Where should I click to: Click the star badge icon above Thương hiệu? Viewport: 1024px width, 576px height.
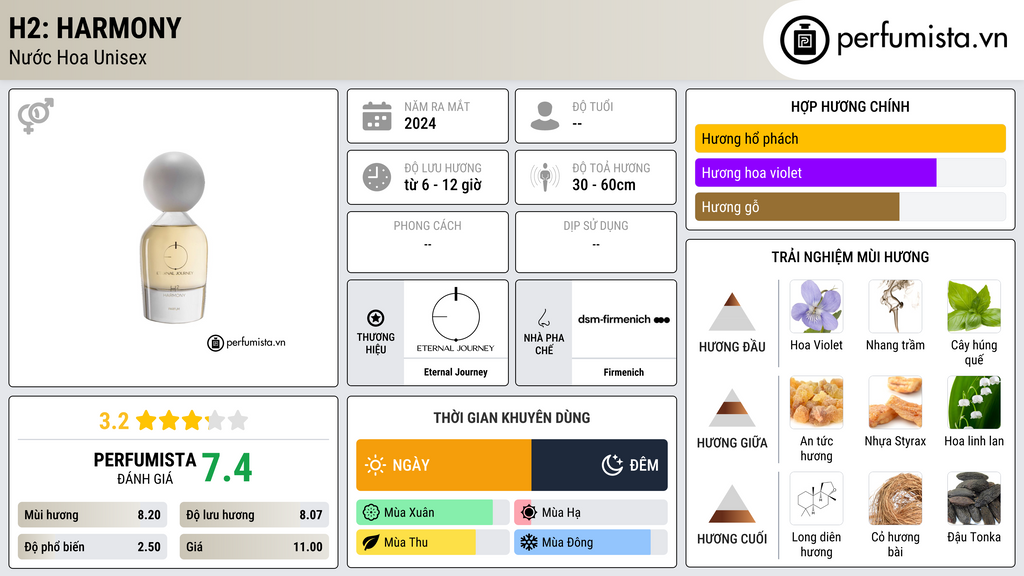tap(376, 318)
